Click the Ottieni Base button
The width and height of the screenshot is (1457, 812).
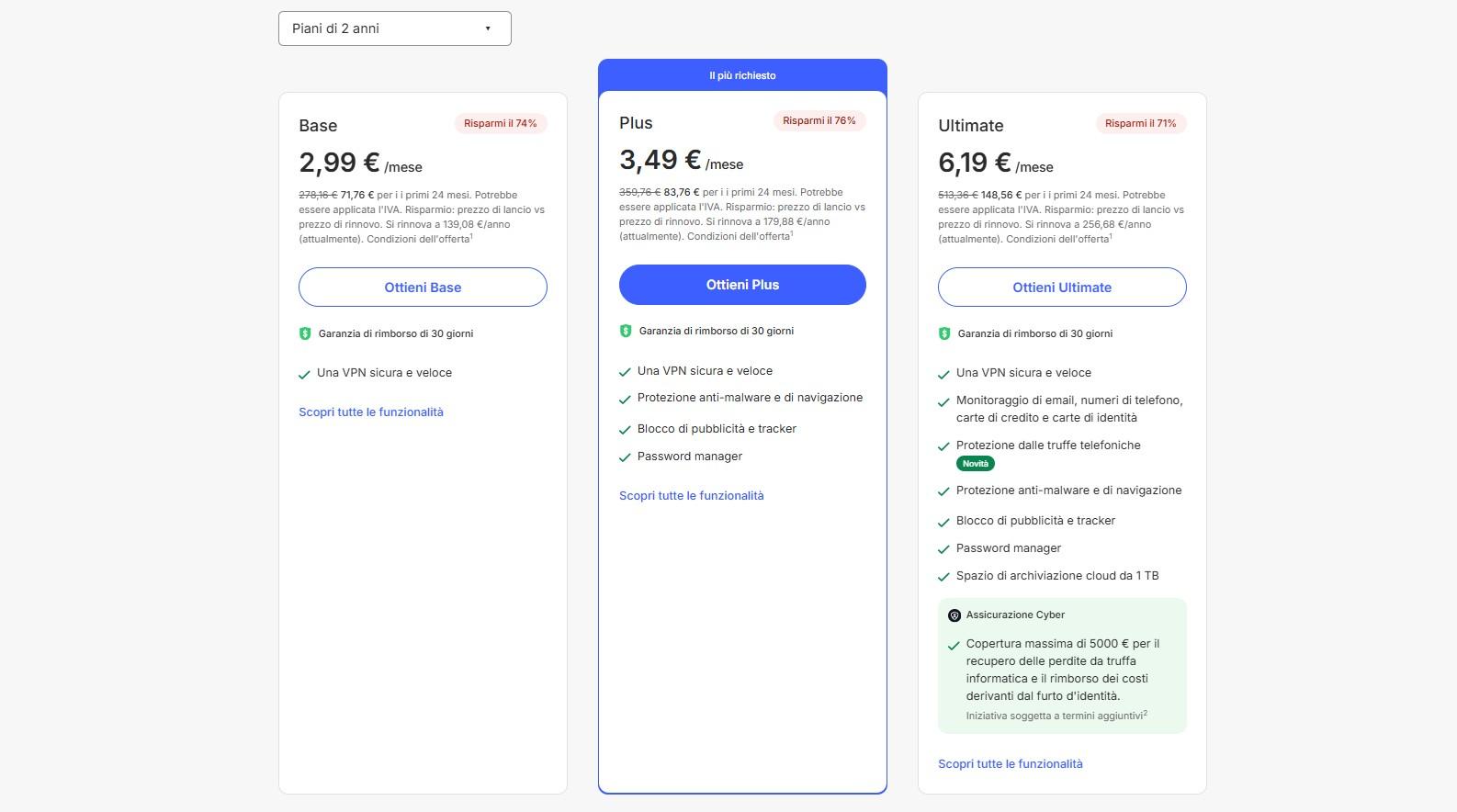coord(423,288)
